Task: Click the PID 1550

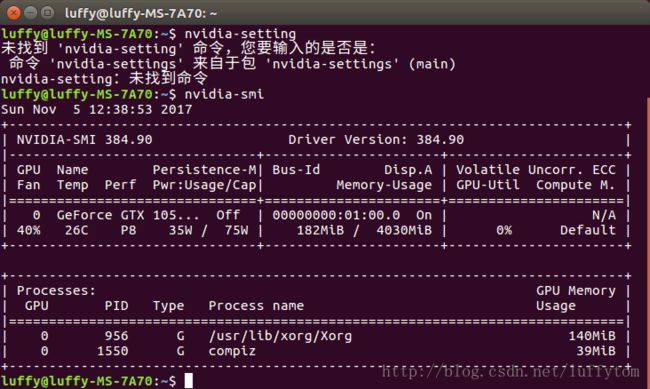Action: coord(112,351)
